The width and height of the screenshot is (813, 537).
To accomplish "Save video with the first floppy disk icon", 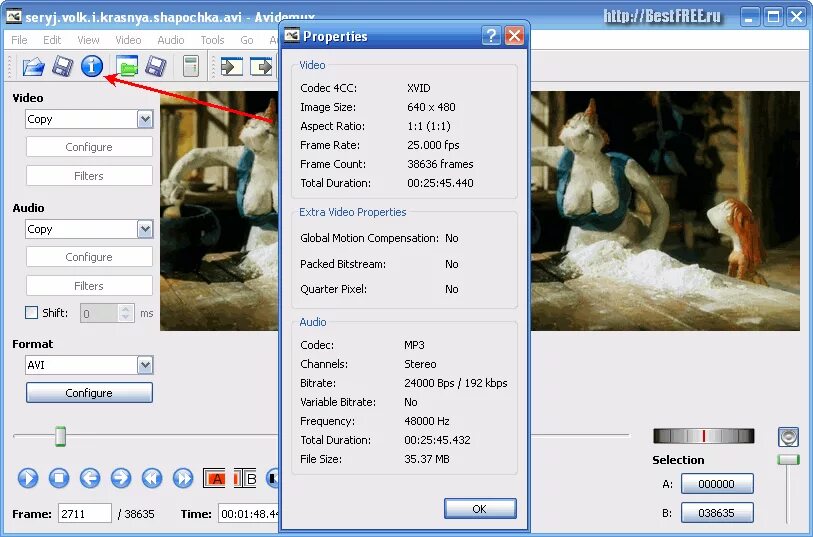I will pos(63,66).
